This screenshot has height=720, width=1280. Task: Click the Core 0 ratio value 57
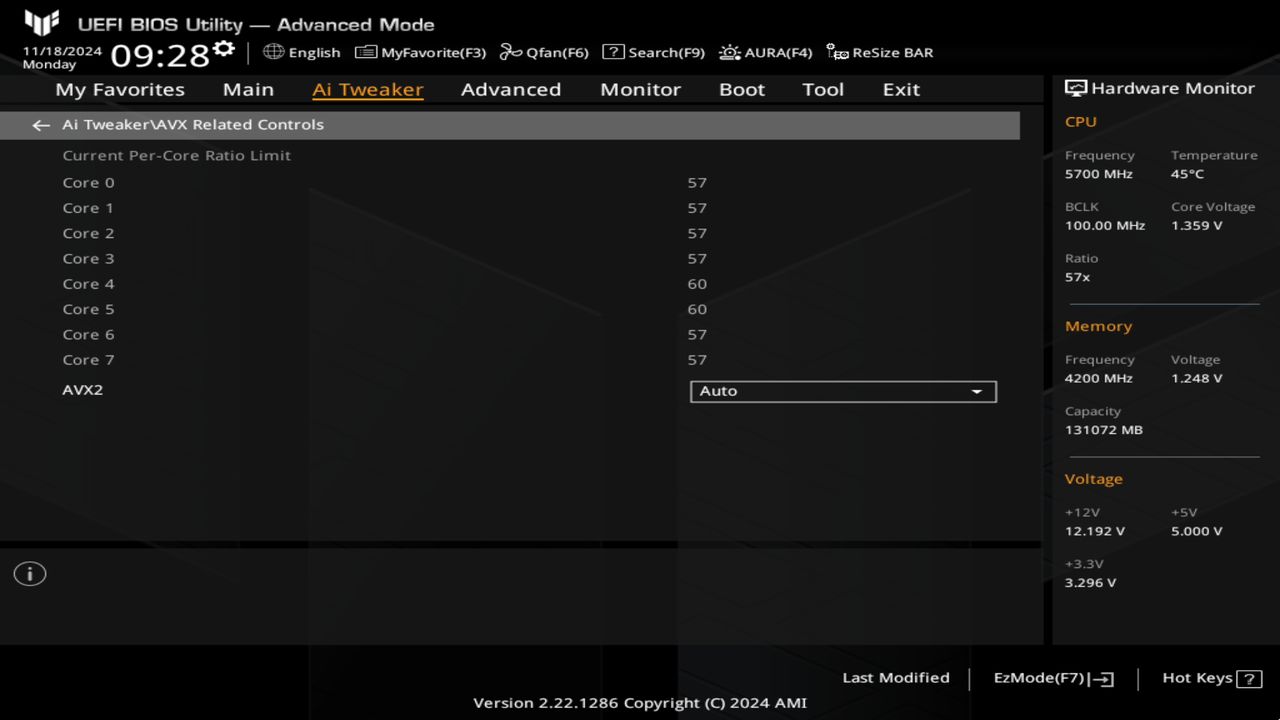coord(697,183)
